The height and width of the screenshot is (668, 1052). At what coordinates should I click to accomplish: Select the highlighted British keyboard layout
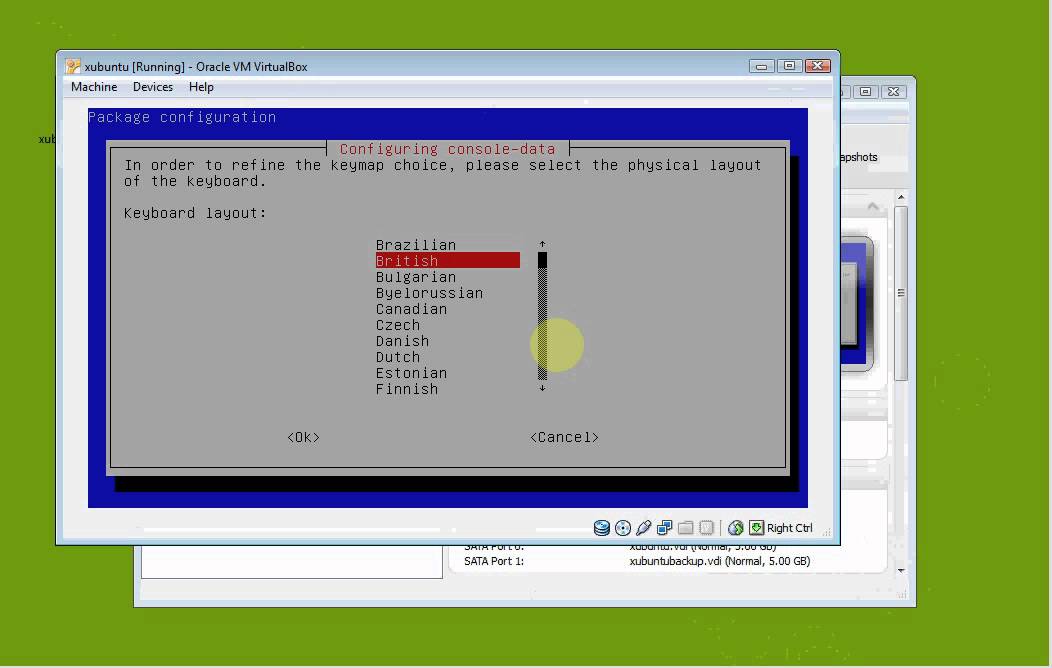[x=448, y=260]
